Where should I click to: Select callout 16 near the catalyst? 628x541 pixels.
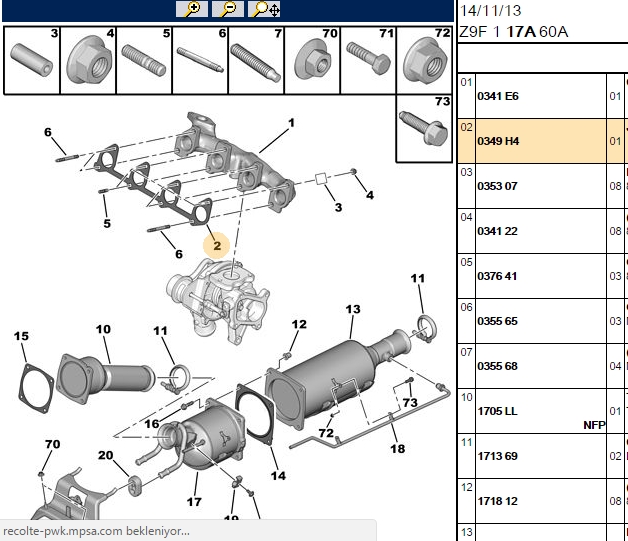point(152,424)
